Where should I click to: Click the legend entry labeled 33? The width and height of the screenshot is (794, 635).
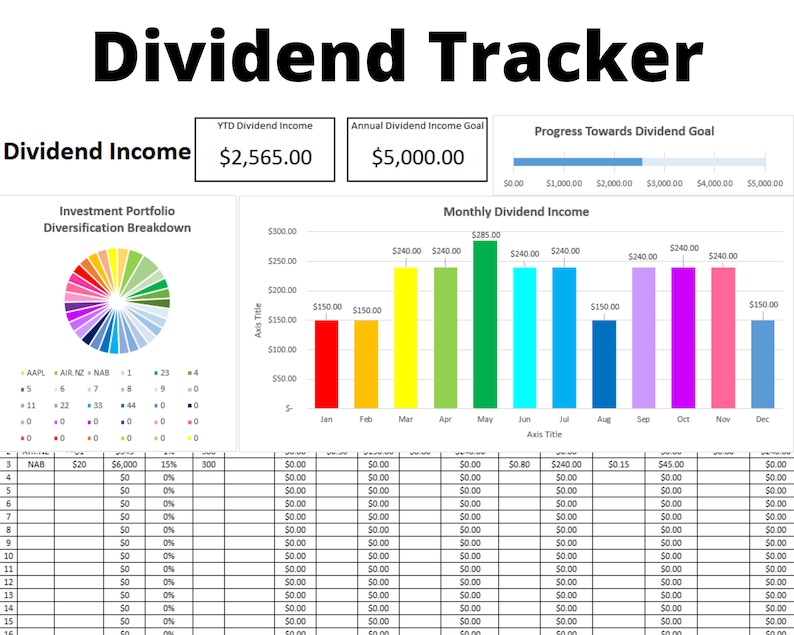[95, 405]
